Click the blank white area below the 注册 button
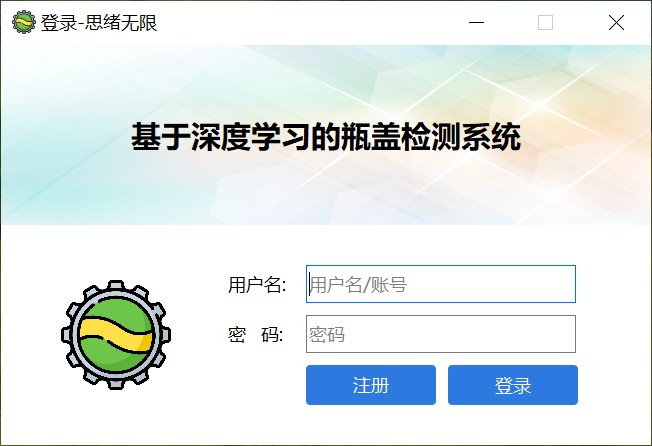Screen dimensions: 652x446 click(x=371, y=424)
